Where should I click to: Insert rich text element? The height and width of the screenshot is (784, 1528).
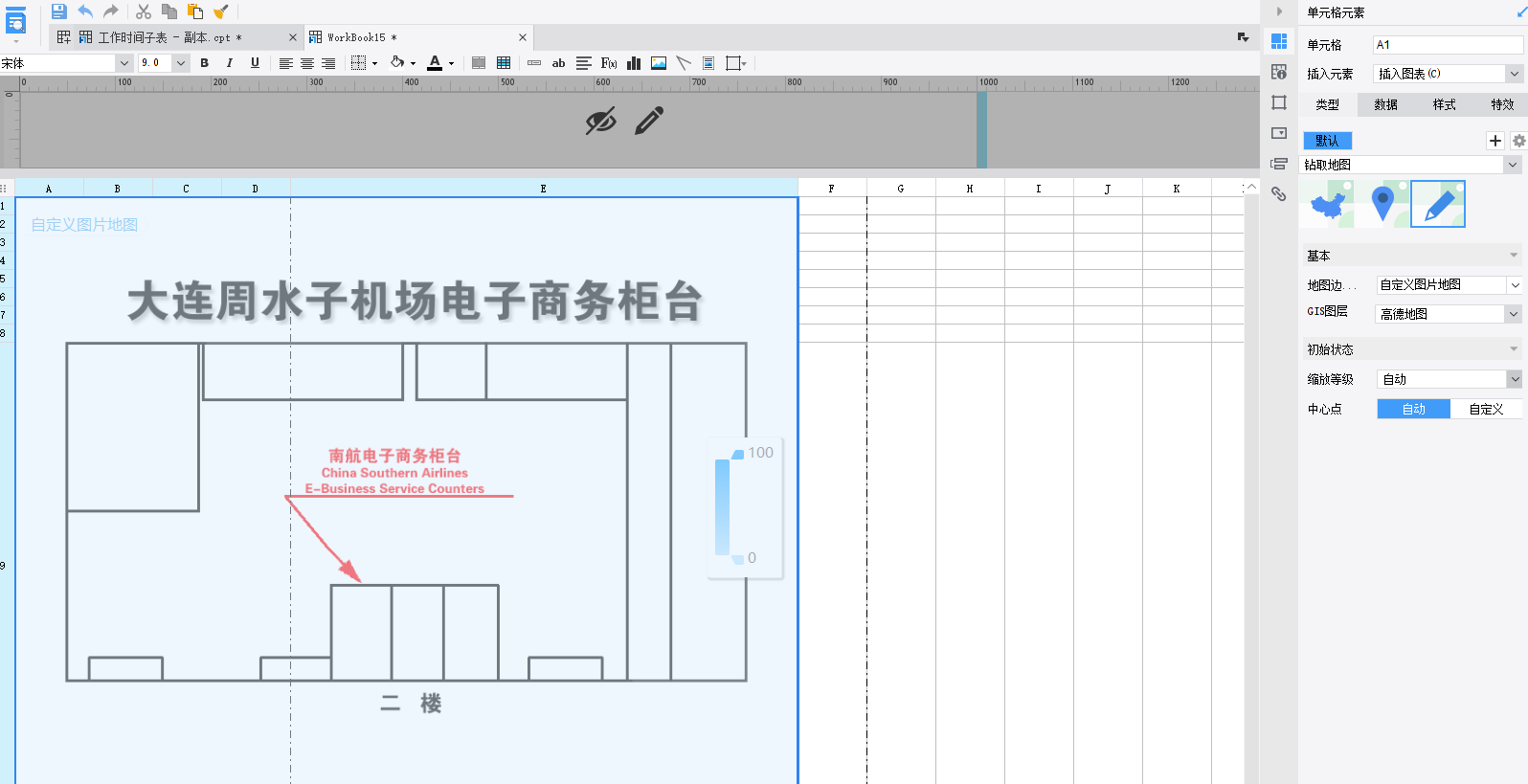point(583,63)
